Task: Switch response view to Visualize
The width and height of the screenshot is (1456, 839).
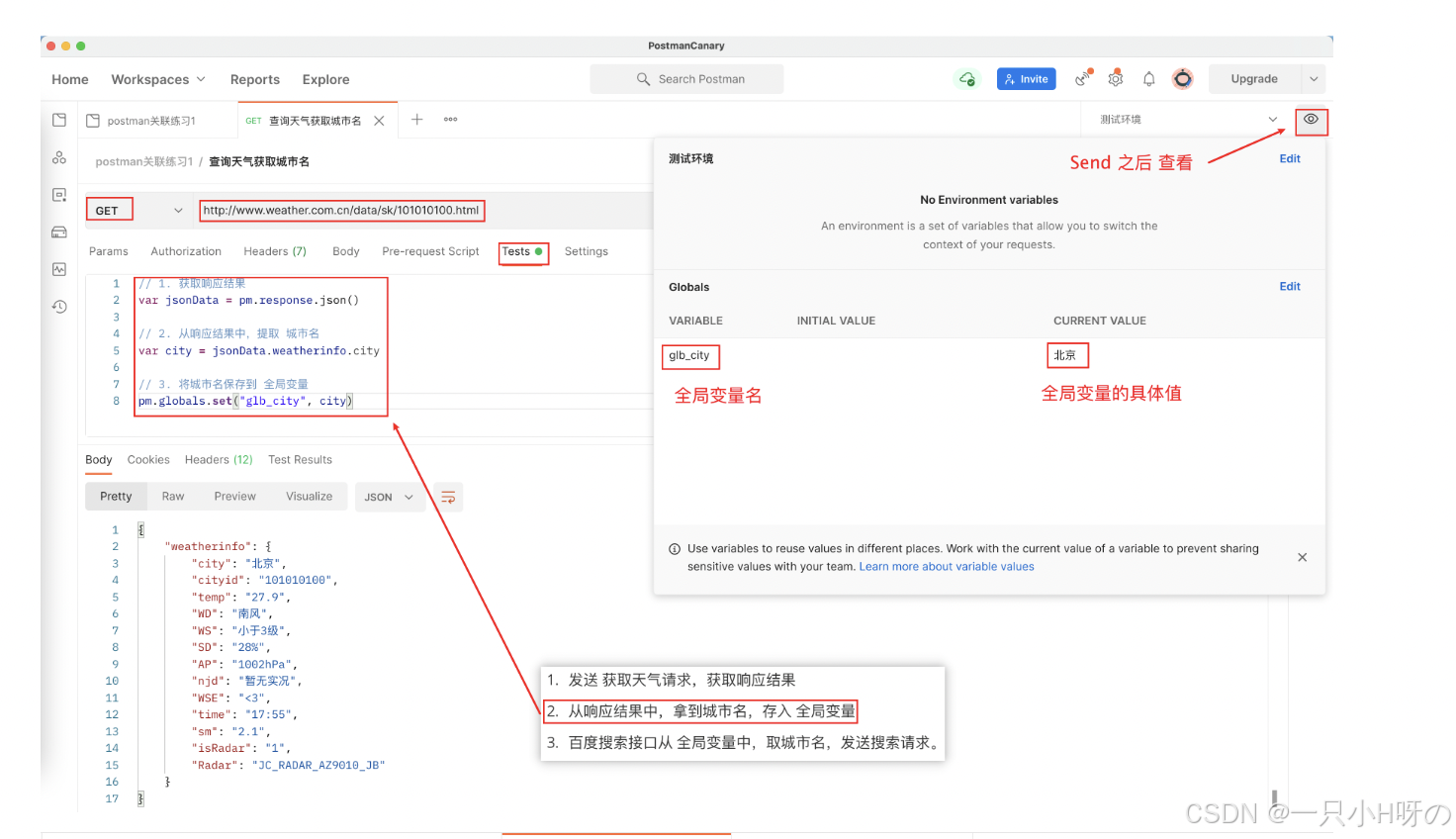Action: pos(310,497)
